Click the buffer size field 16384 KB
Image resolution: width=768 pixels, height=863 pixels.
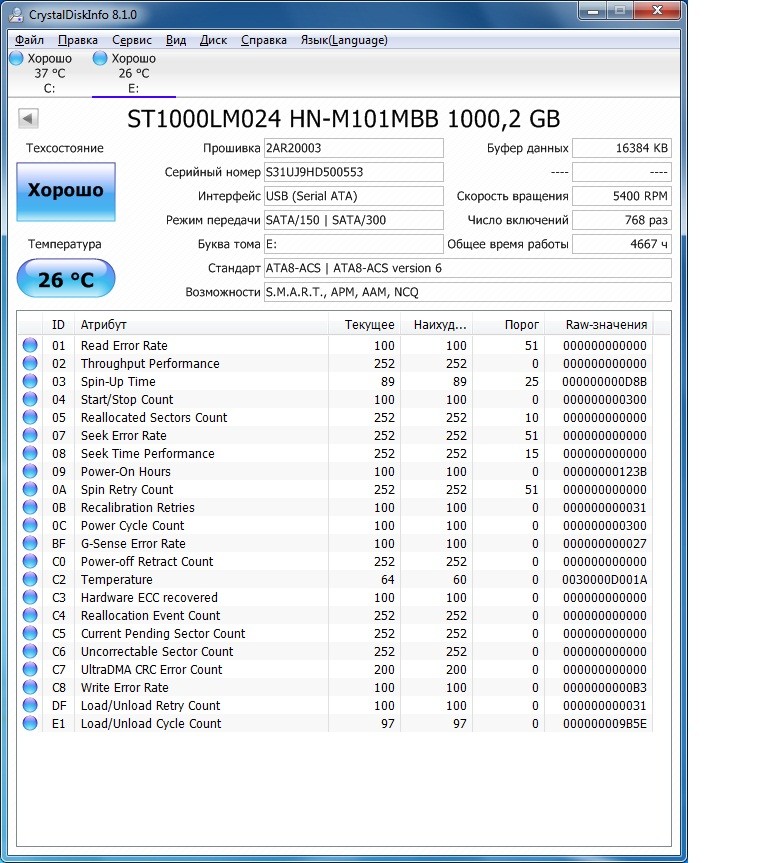[622, 148]
